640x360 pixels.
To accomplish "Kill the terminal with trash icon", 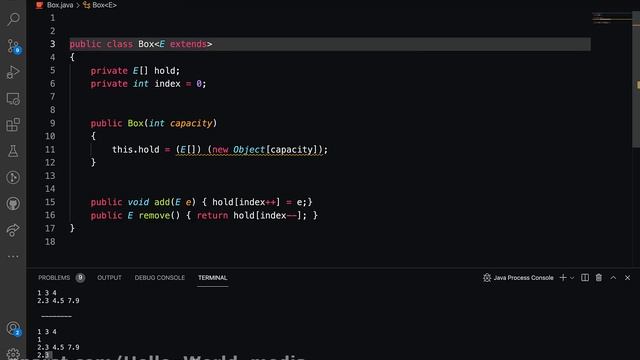I will coord(599,278).
